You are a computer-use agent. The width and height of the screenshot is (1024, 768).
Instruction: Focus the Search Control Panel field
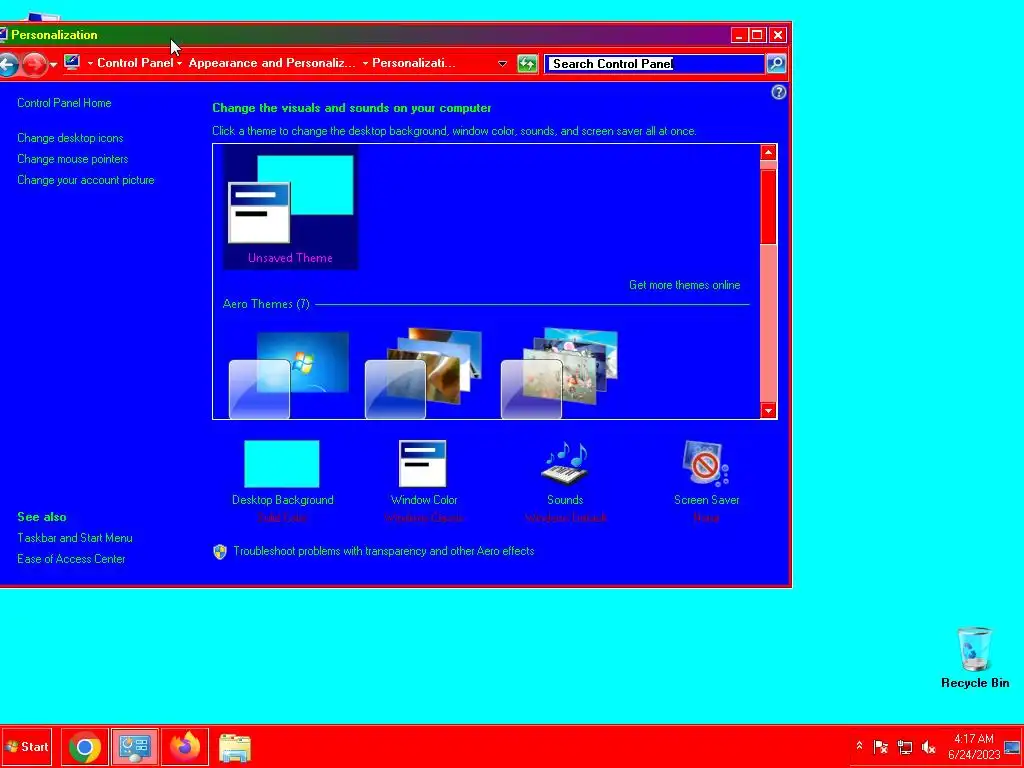point(654,63)
